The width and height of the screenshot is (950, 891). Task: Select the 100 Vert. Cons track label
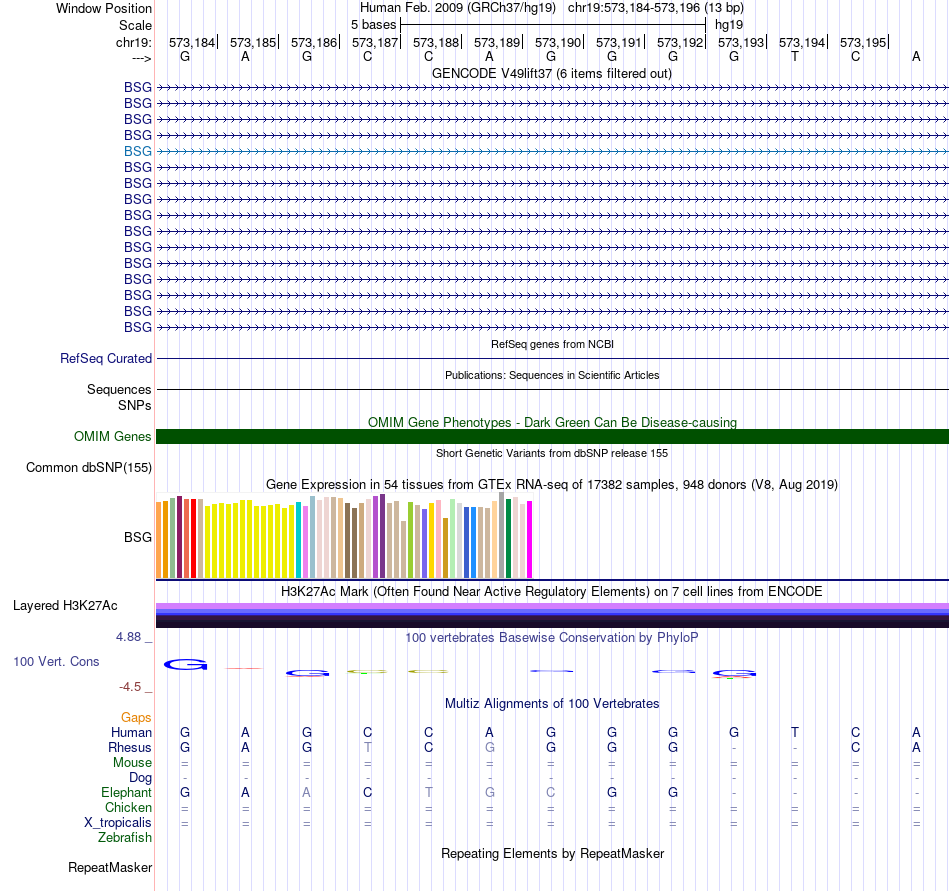tap(56, 661)
